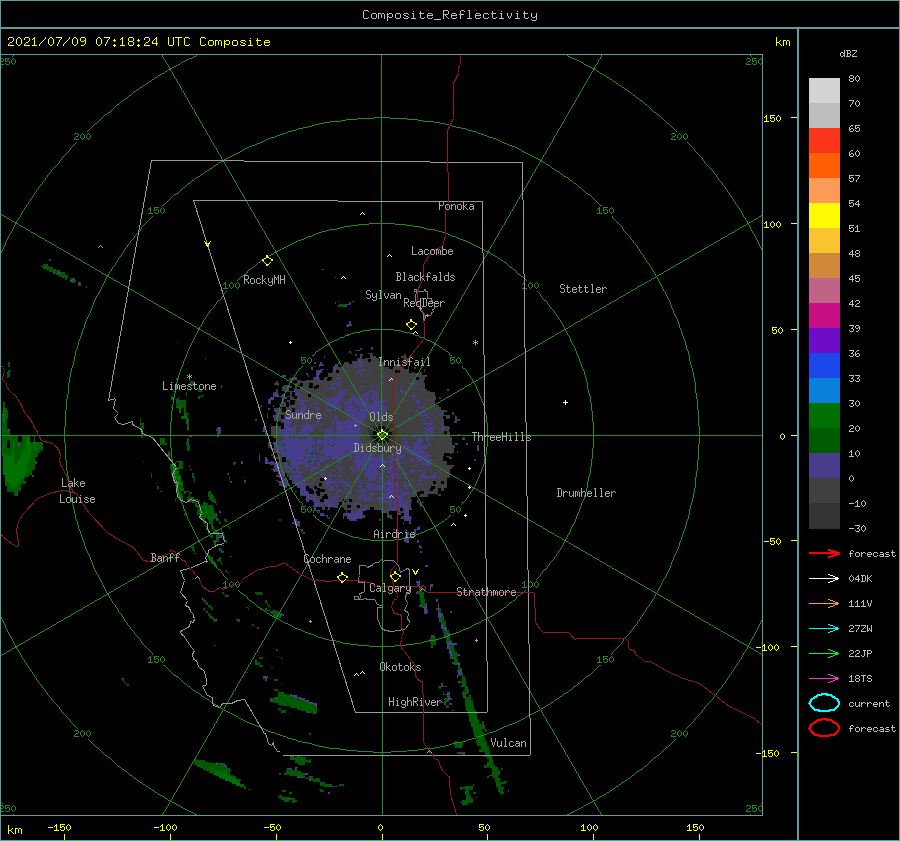Click the Airdrie city label
Screen dimensions: 900x841
point(394,534)
